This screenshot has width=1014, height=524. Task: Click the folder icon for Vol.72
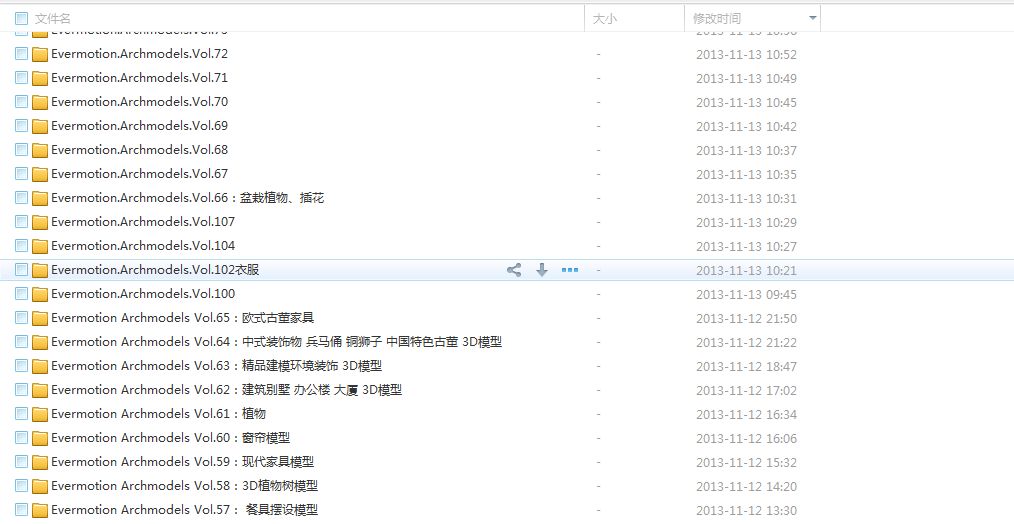pyautogui.click(x=40, y=54)
